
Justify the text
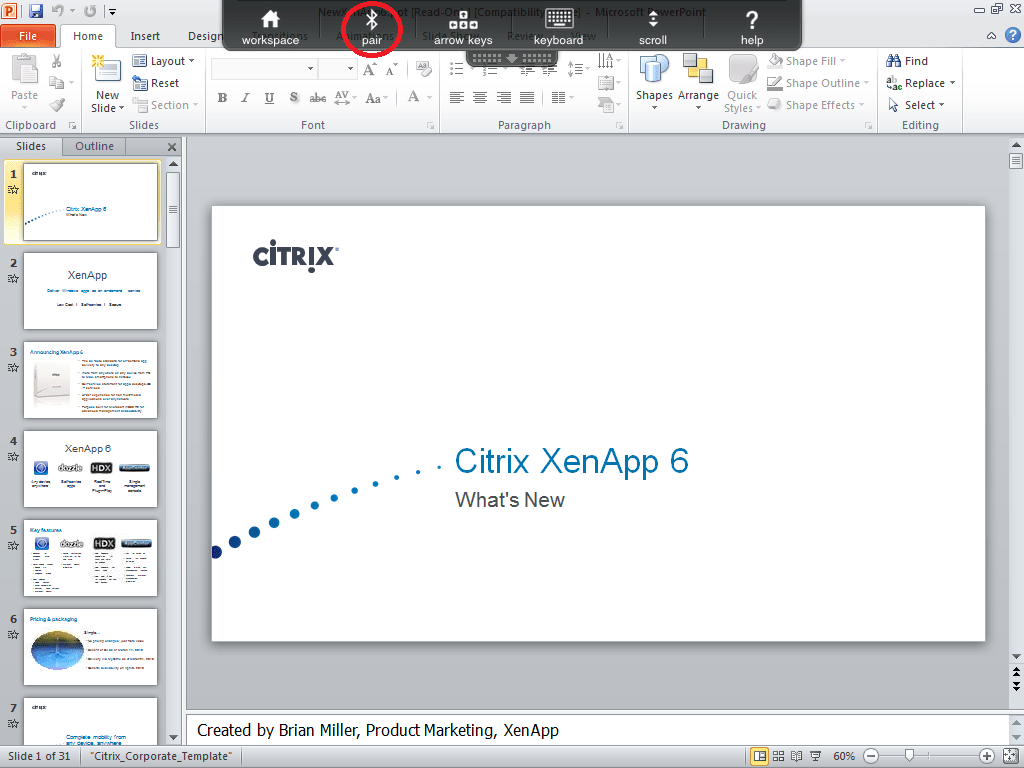(x=527, y=98)
